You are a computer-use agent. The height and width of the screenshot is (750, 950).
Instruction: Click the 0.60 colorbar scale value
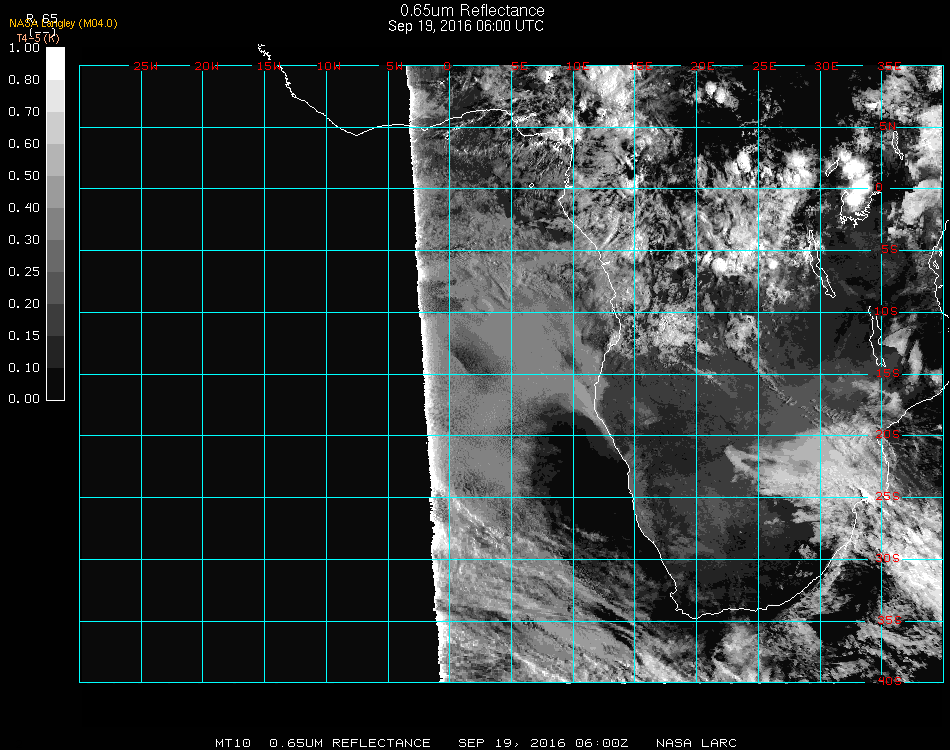pyautogui.click(x=24, y=144)
